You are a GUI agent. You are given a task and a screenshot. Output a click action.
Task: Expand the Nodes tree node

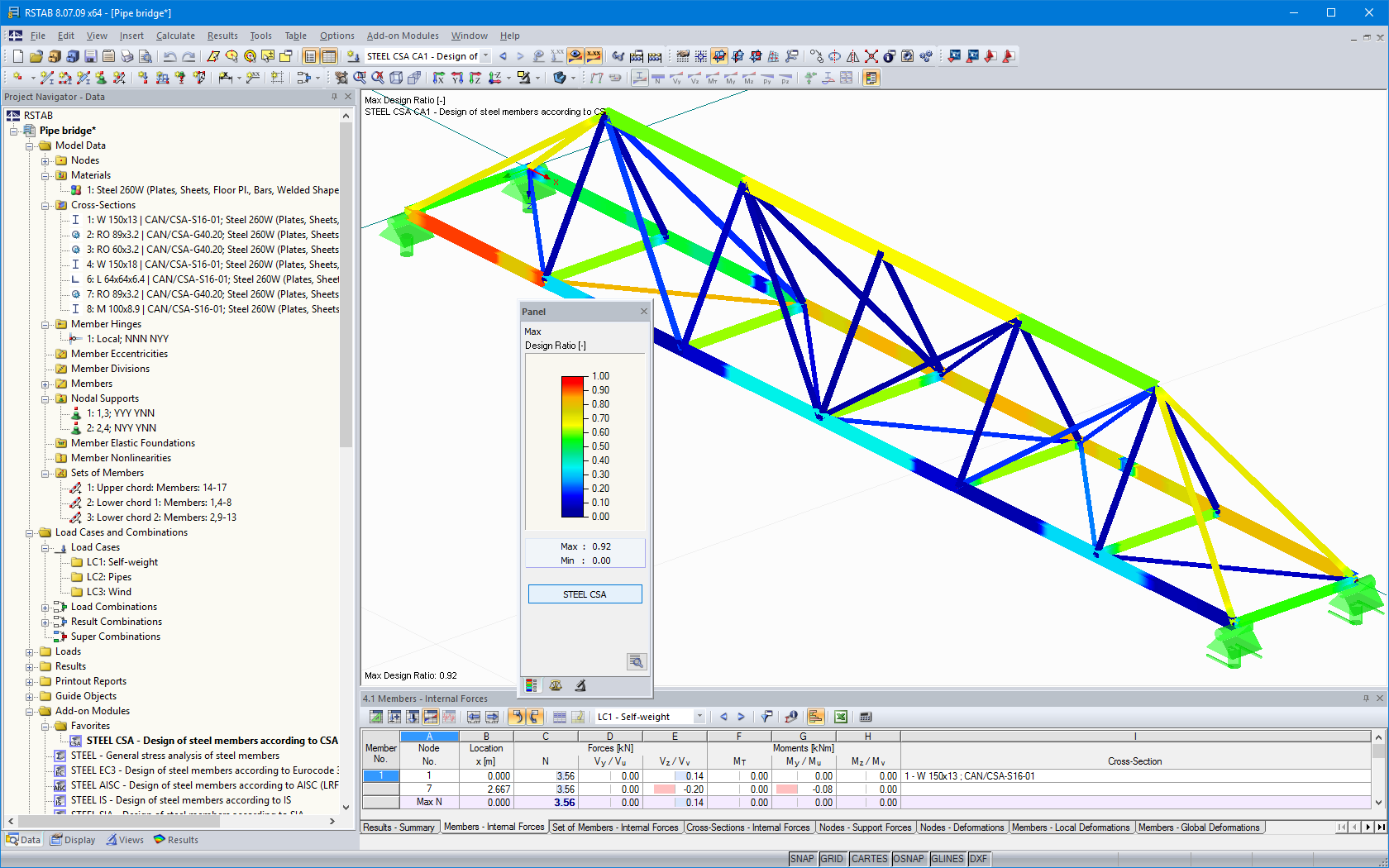(45, 160)
